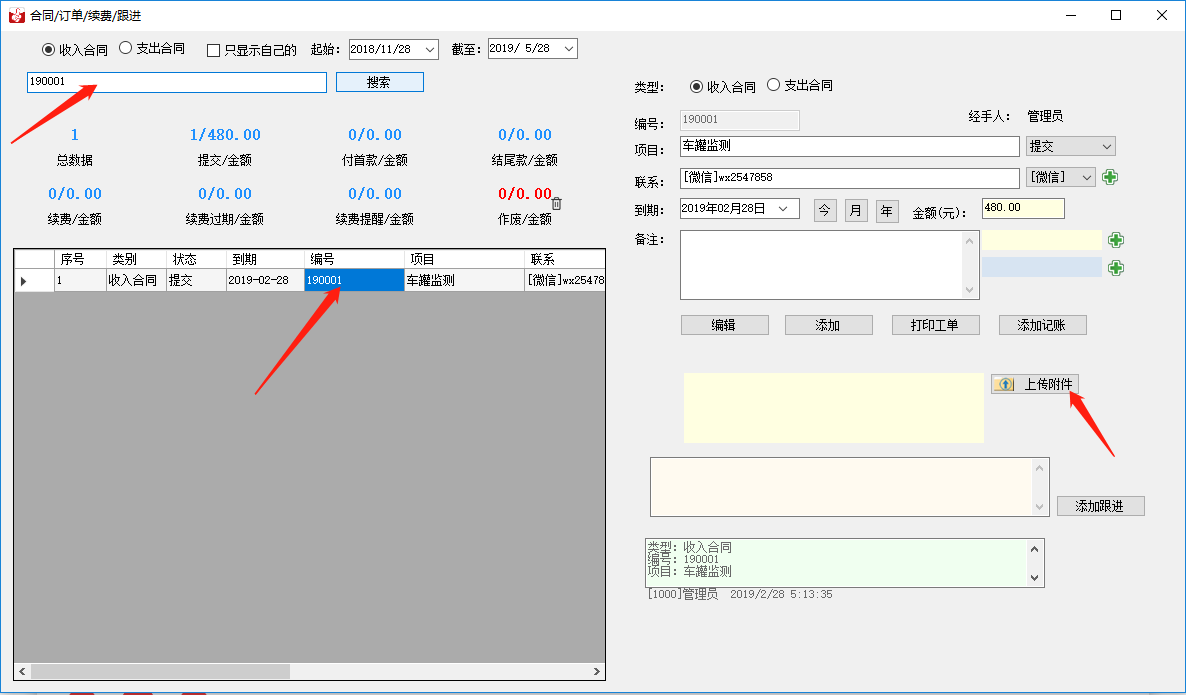Choose 支出合同 radio in the 类型 row
This screenshot has height=695, width=1186.
pos(773,86)
